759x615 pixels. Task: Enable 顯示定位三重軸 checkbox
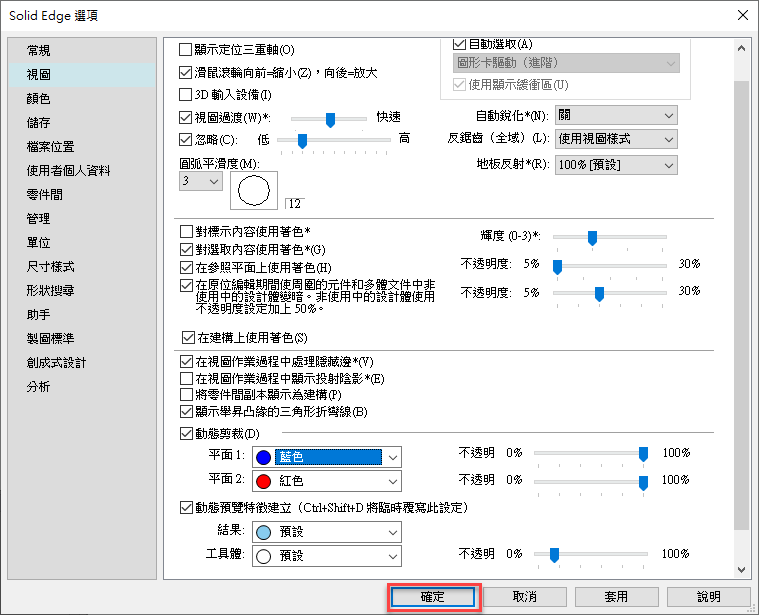coord(185,49)
